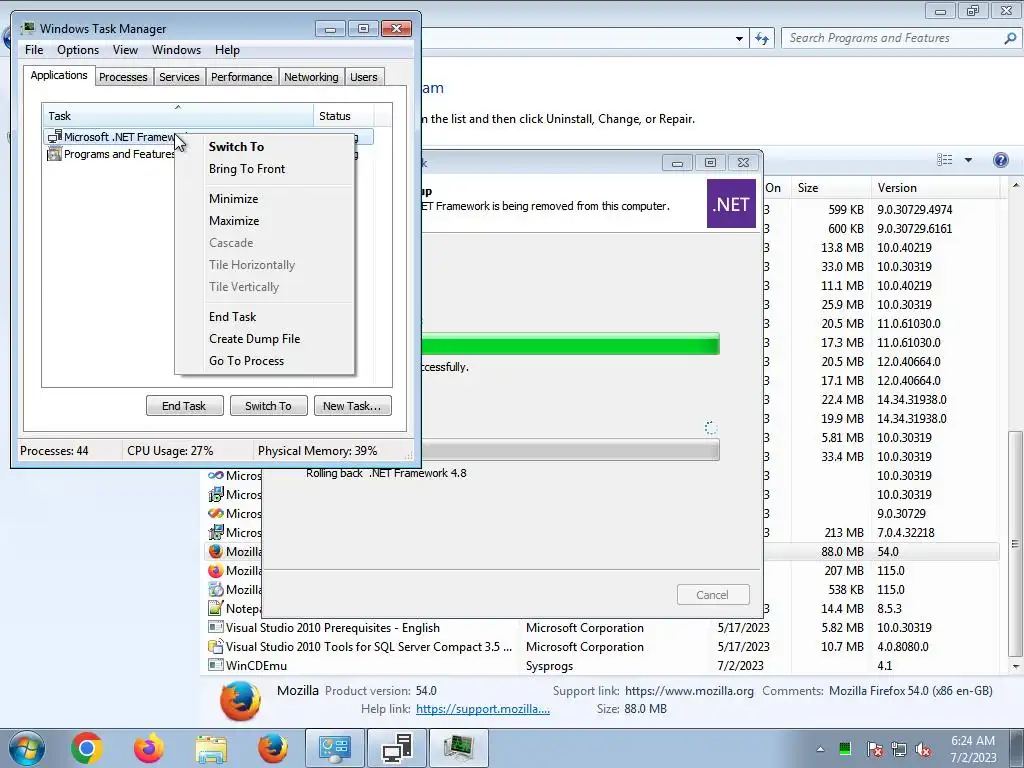1024x768 pixels.
Task: Choose Bring To Front in the context menu
Action: 265,169
